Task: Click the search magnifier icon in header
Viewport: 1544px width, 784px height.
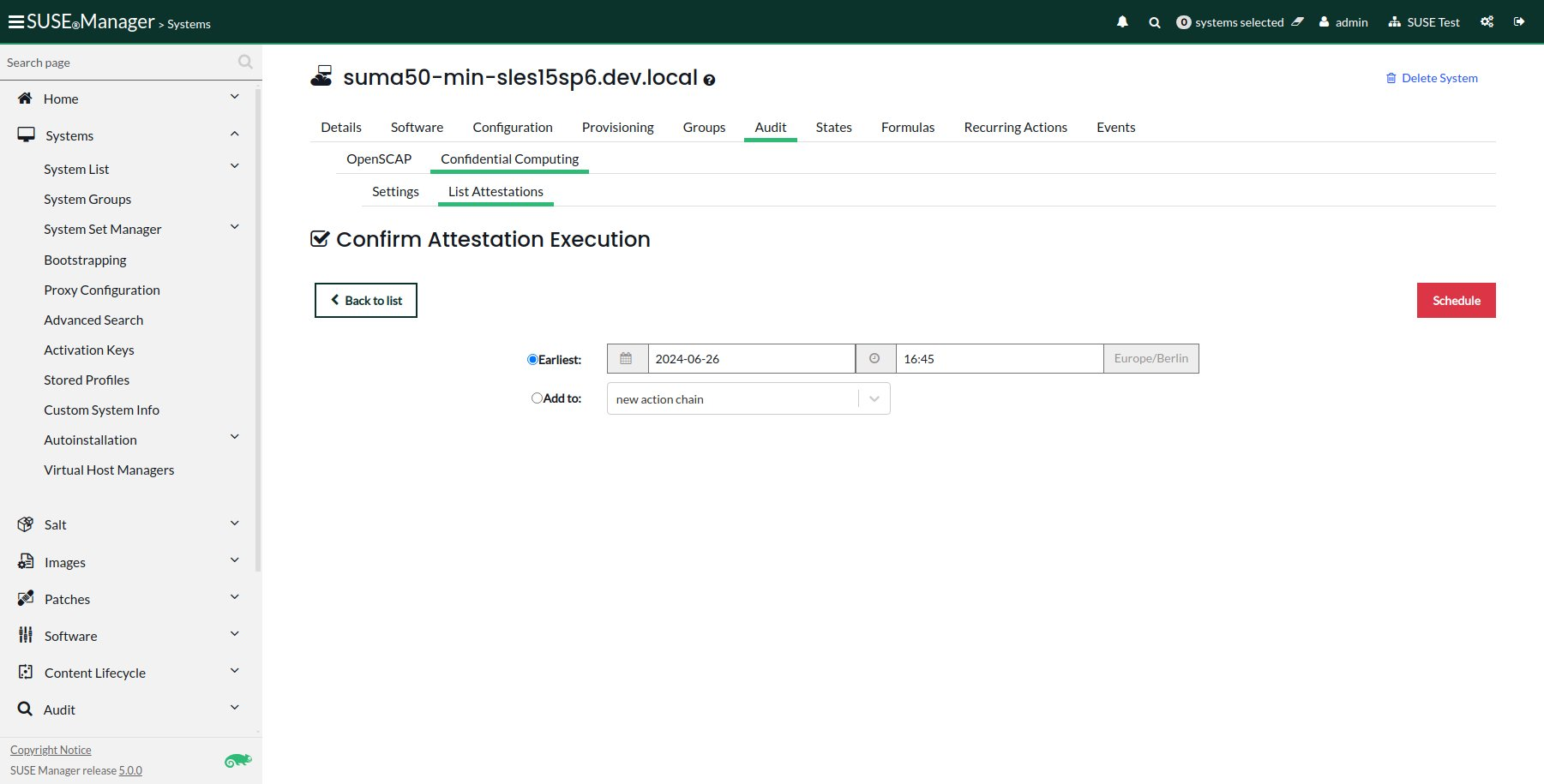Action: (x=1155, y=22)
